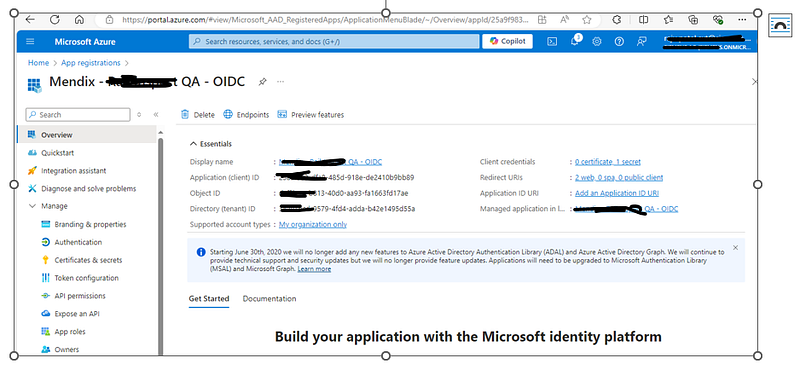Screen dimensions: 800x374
Task: Click the Microsoft Azure logo text
Action: tap(85, 42)
